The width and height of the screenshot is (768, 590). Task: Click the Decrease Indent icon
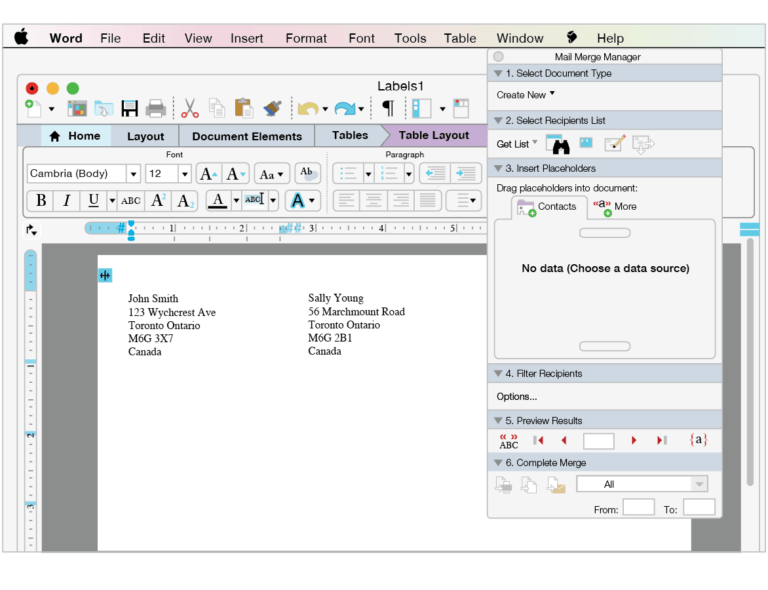coord(435,173)
